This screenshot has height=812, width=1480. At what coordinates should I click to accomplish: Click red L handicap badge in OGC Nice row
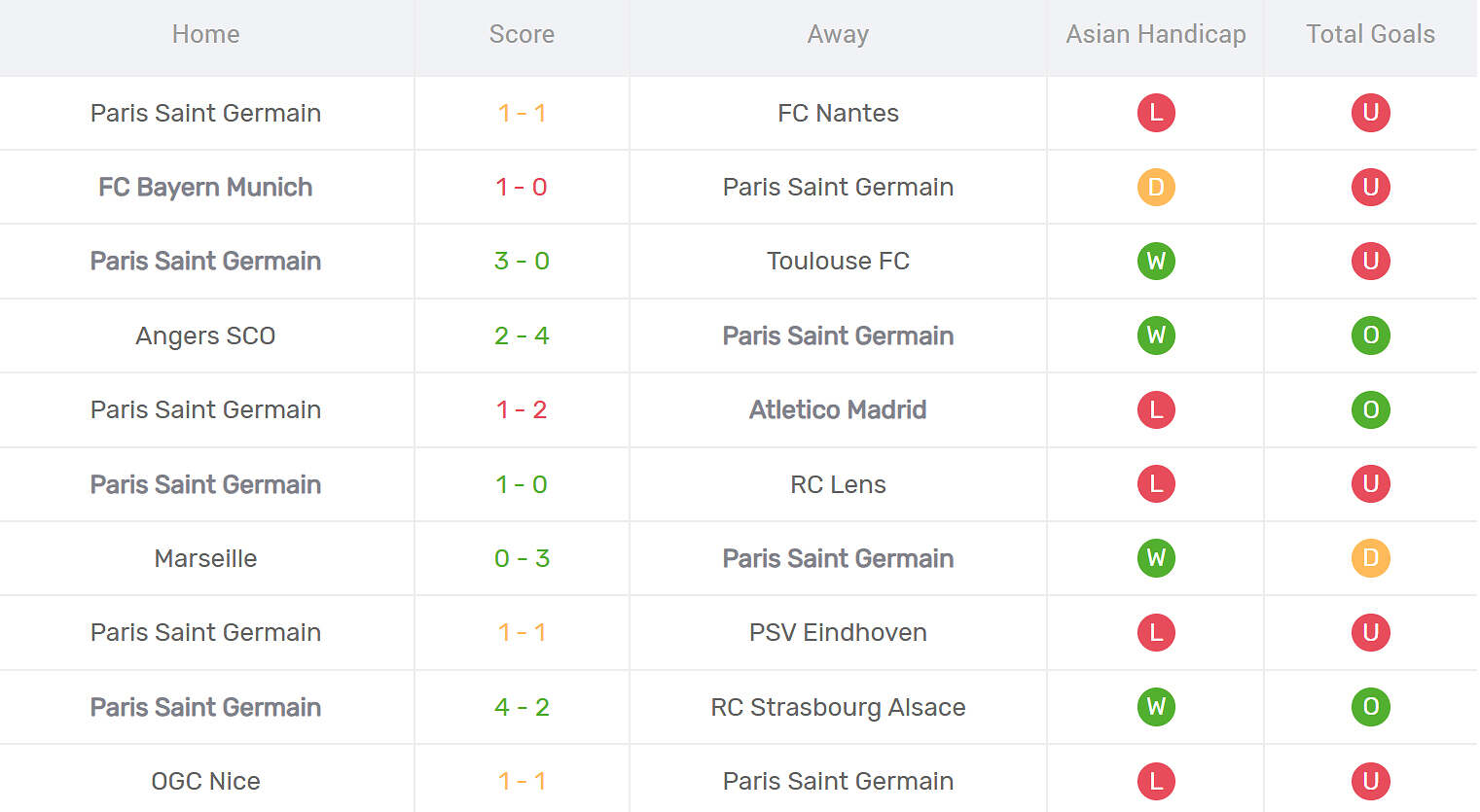(x=1156, y=781)
